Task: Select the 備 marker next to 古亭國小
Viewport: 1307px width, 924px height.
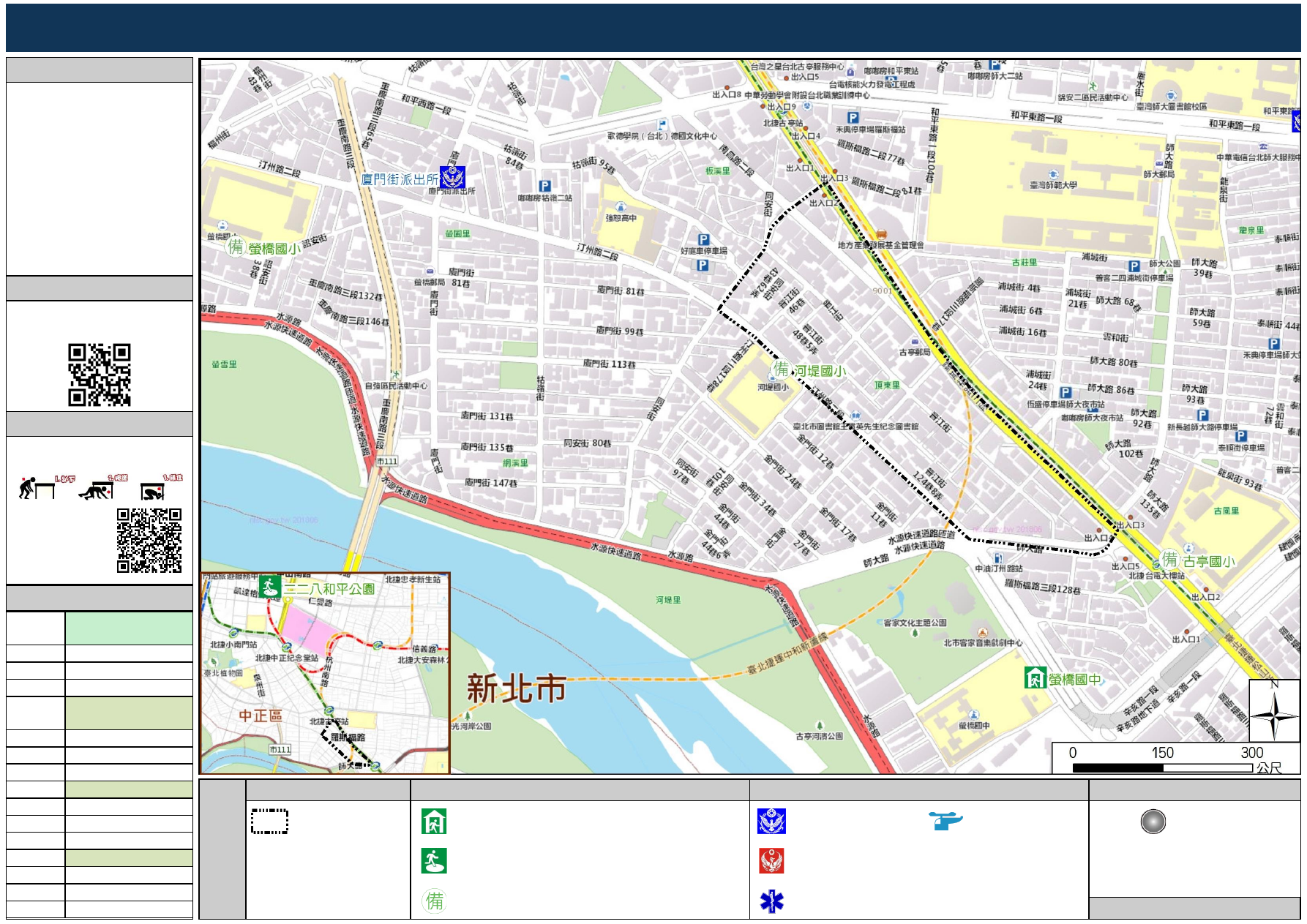Action: click(x=1170, y=560)
